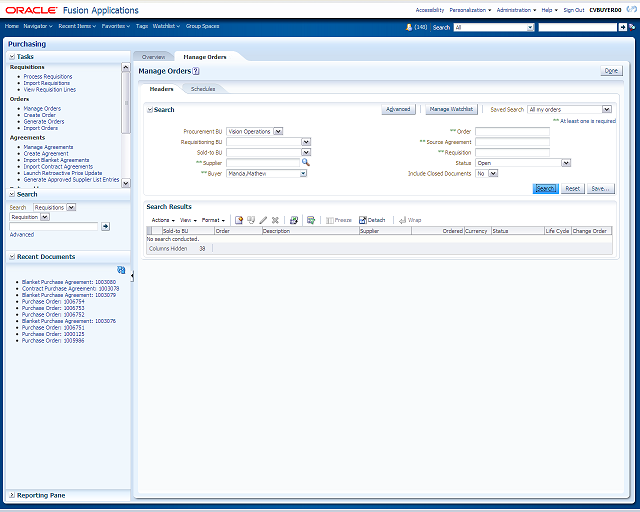Viewport: 640px width, 512px height.
Task: Open the Include Closed Documents dropdown
Action: tap(493, 174)
